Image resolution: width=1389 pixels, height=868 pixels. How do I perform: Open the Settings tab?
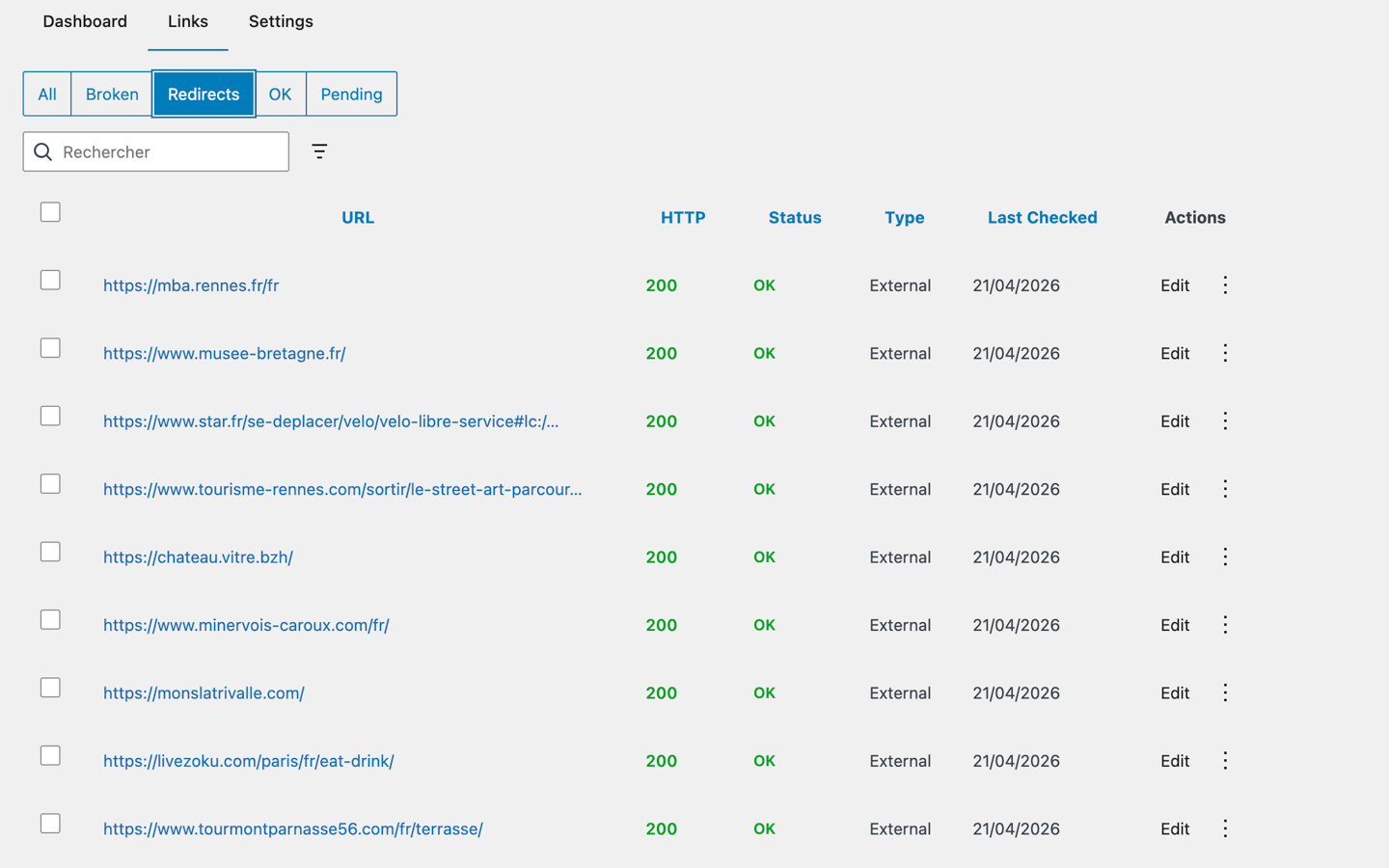[x=281, y=21]
